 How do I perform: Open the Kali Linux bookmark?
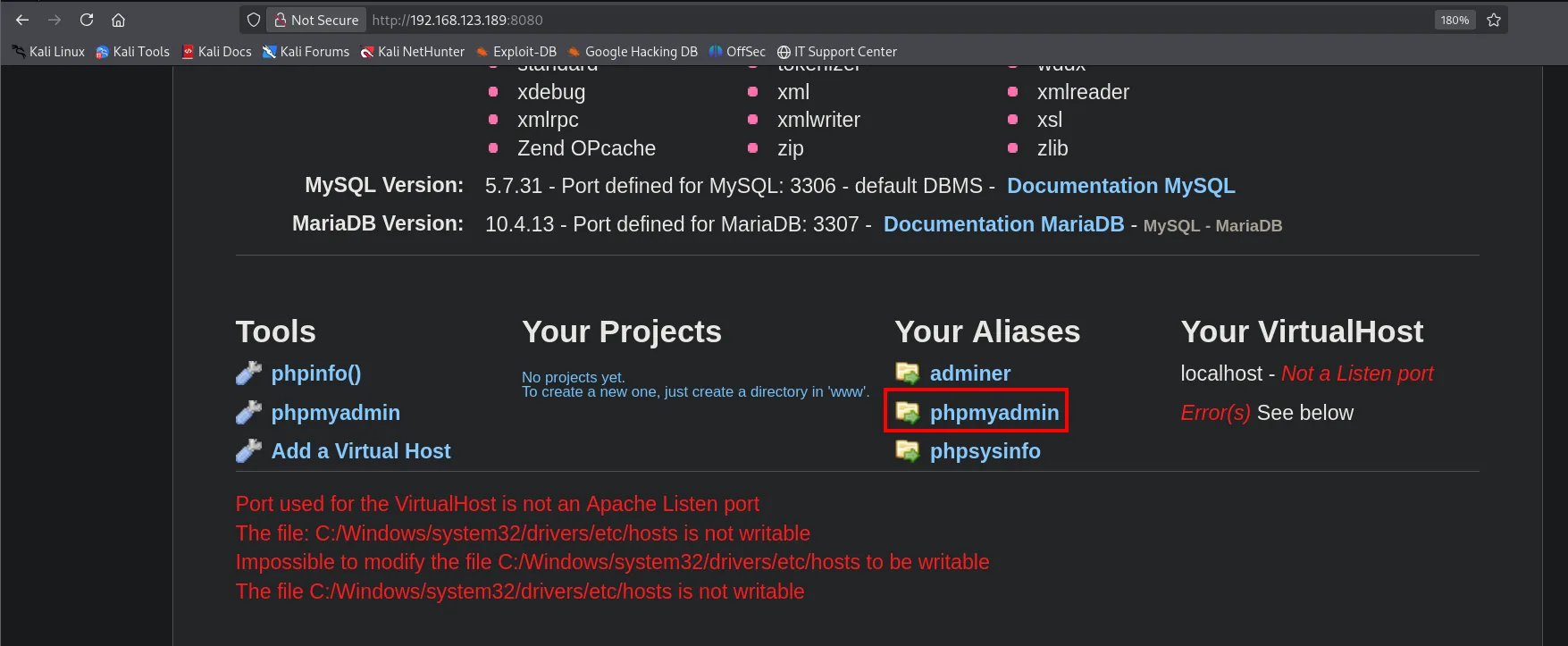point(48,52)
